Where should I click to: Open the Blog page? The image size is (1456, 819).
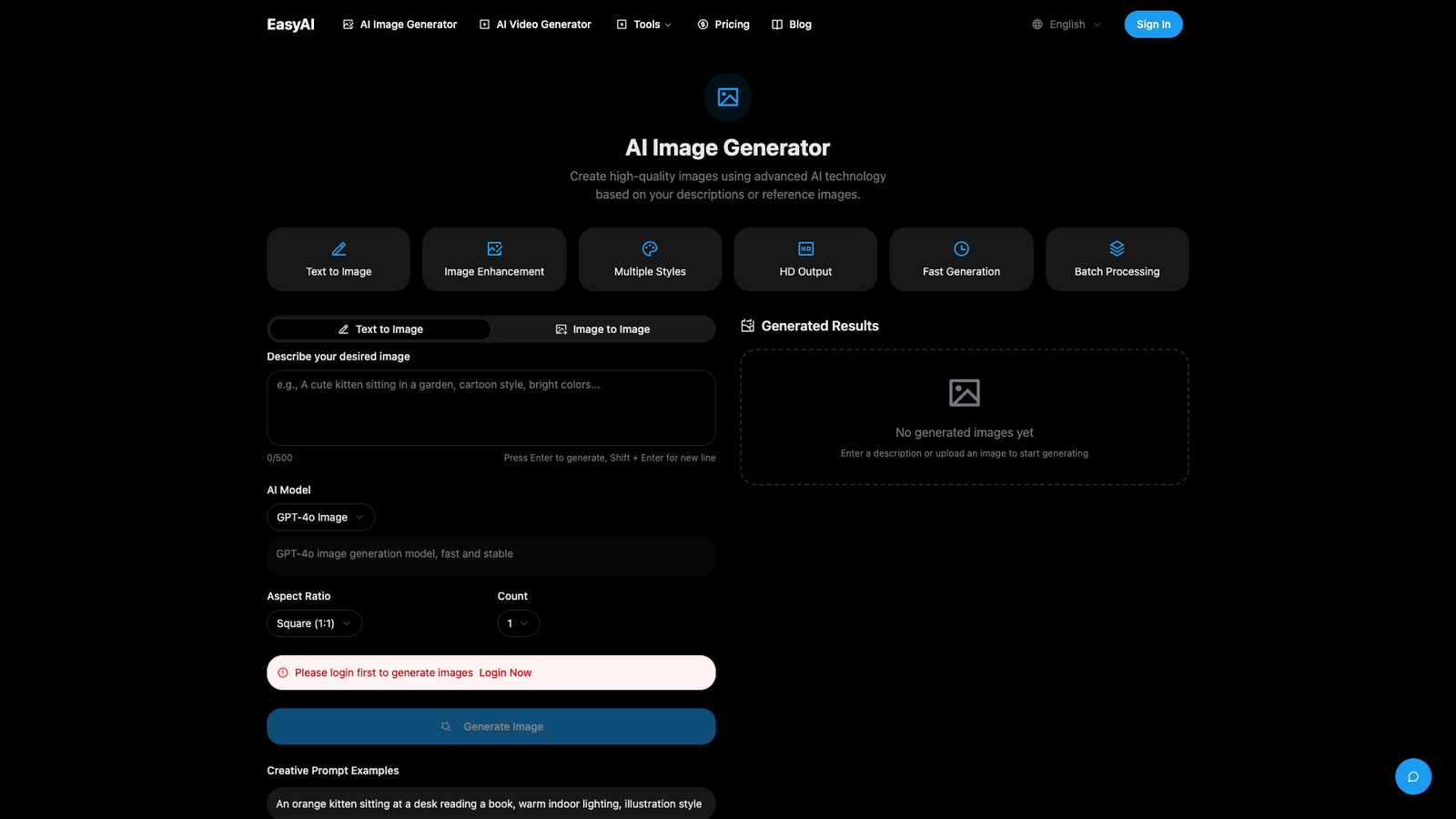[x=792, y=25]
